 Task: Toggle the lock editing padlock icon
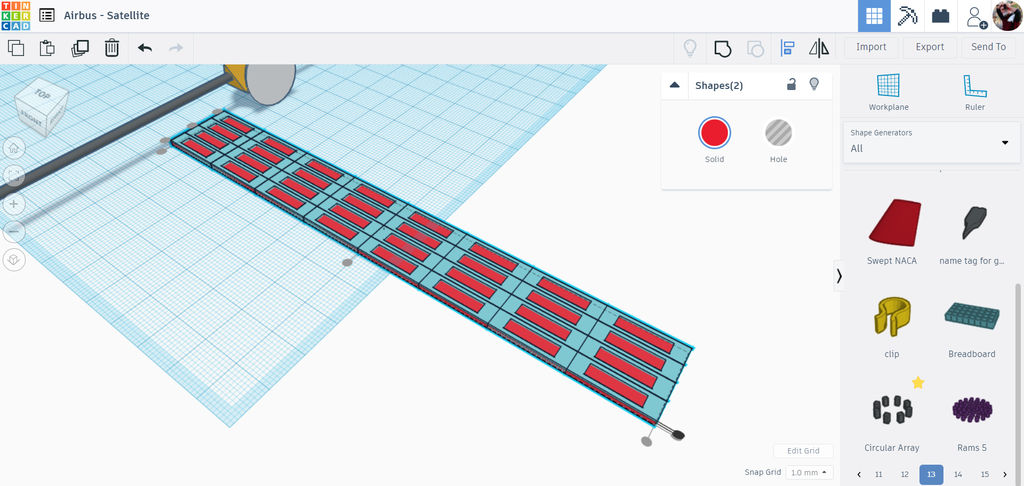(x=791, y=84)
